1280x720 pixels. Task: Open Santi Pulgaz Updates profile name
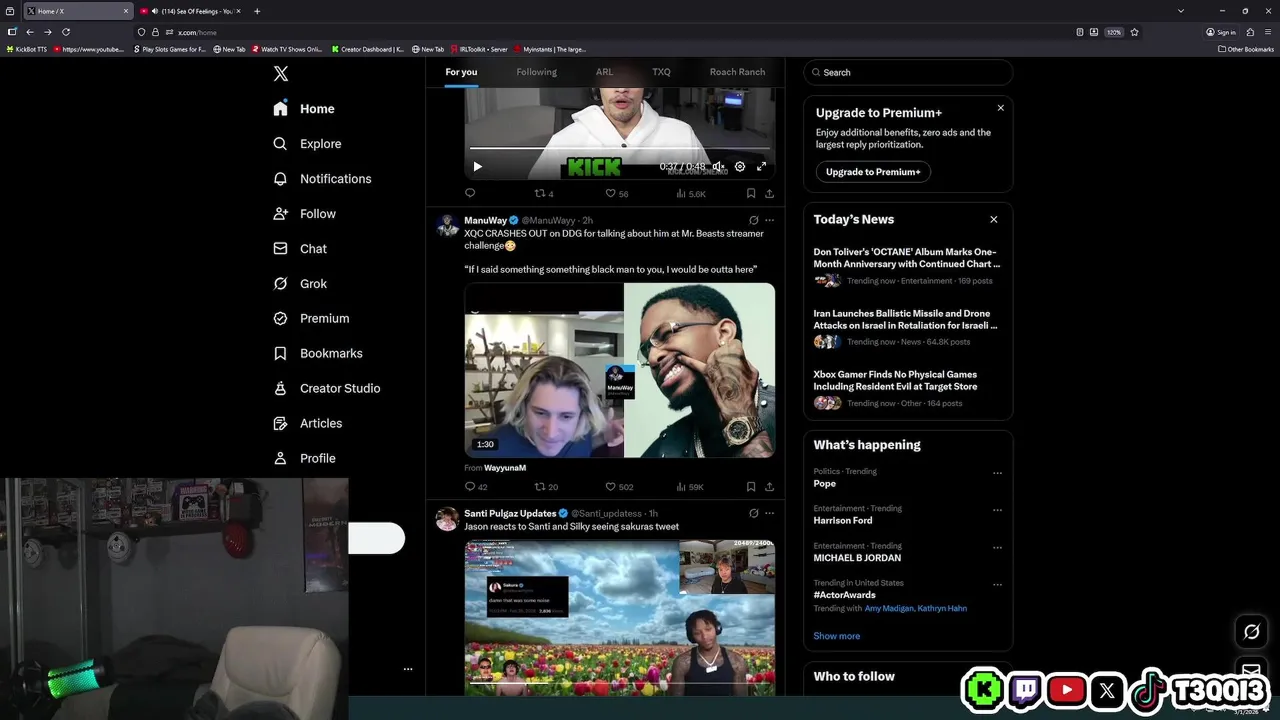coord(510,513)
